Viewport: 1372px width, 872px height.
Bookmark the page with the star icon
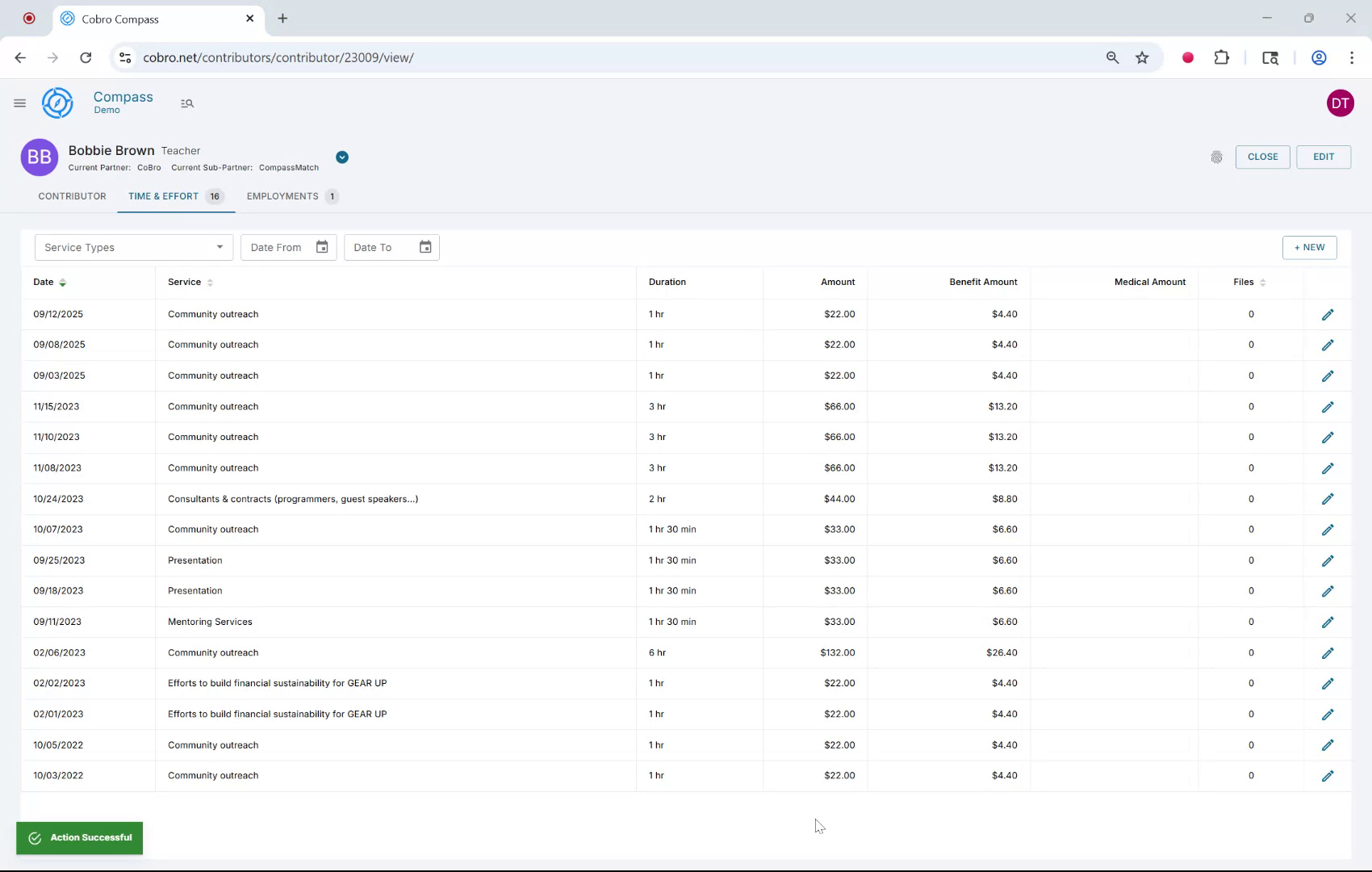pos(1142,57)
